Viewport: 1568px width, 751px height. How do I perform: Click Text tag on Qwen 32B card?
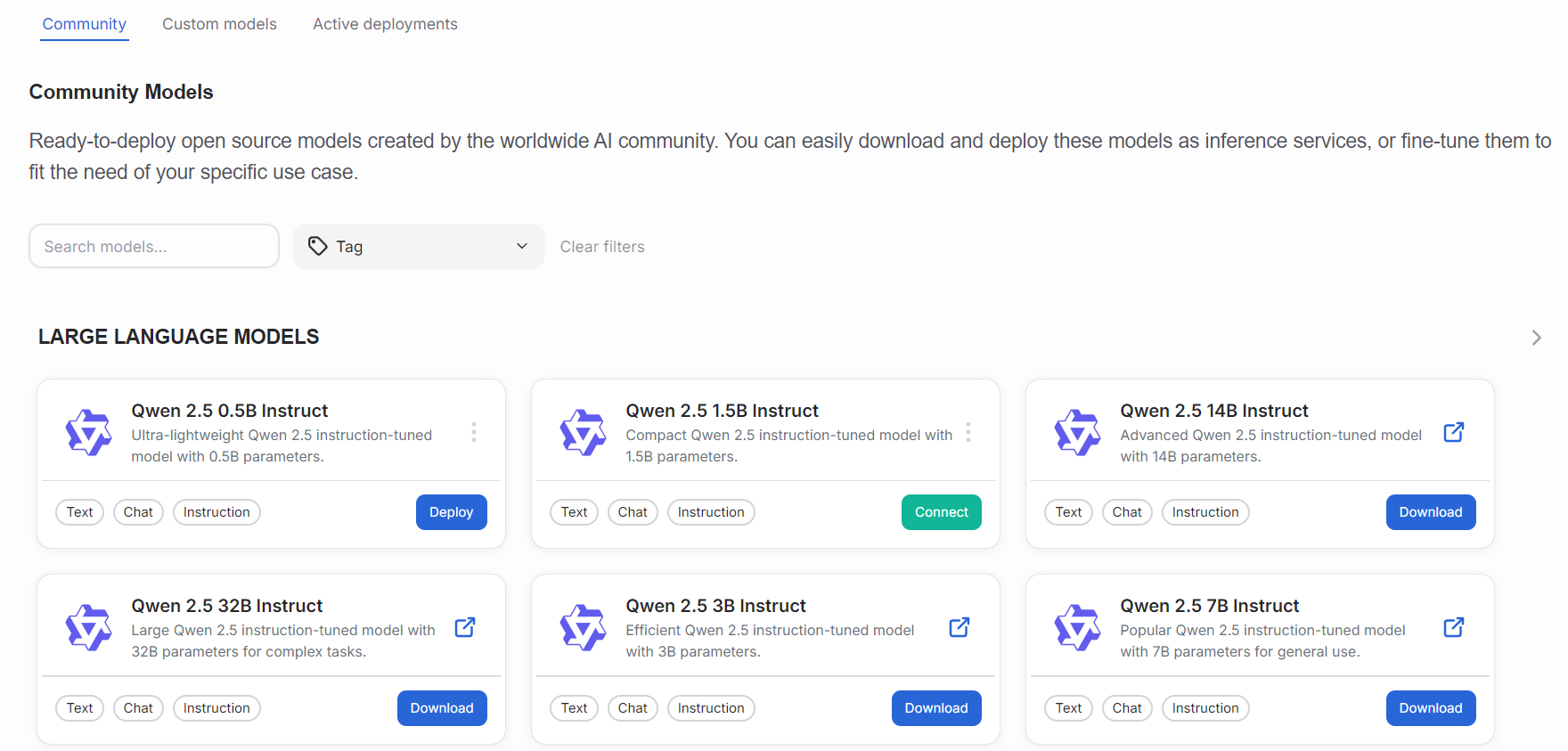pos(80,708)
